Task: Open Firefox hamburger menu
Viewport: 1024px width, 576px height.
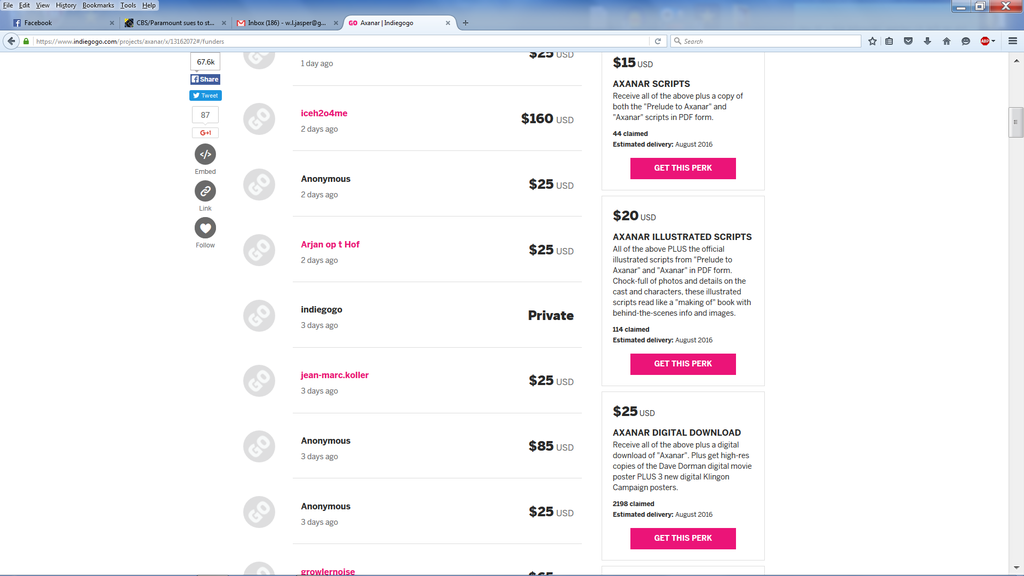Action: 1013,41
